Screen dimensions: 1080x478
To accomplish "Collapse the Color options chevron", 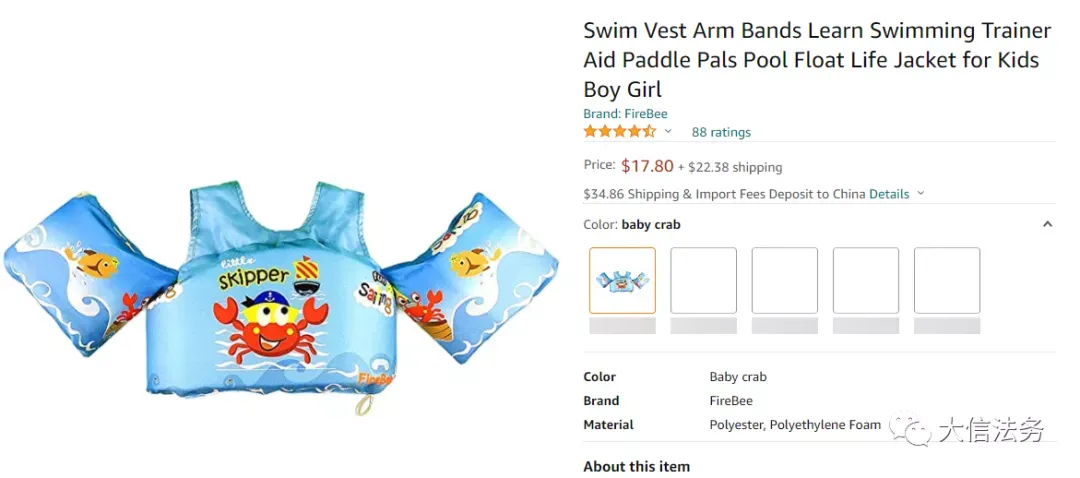I will coord(1047,225).
